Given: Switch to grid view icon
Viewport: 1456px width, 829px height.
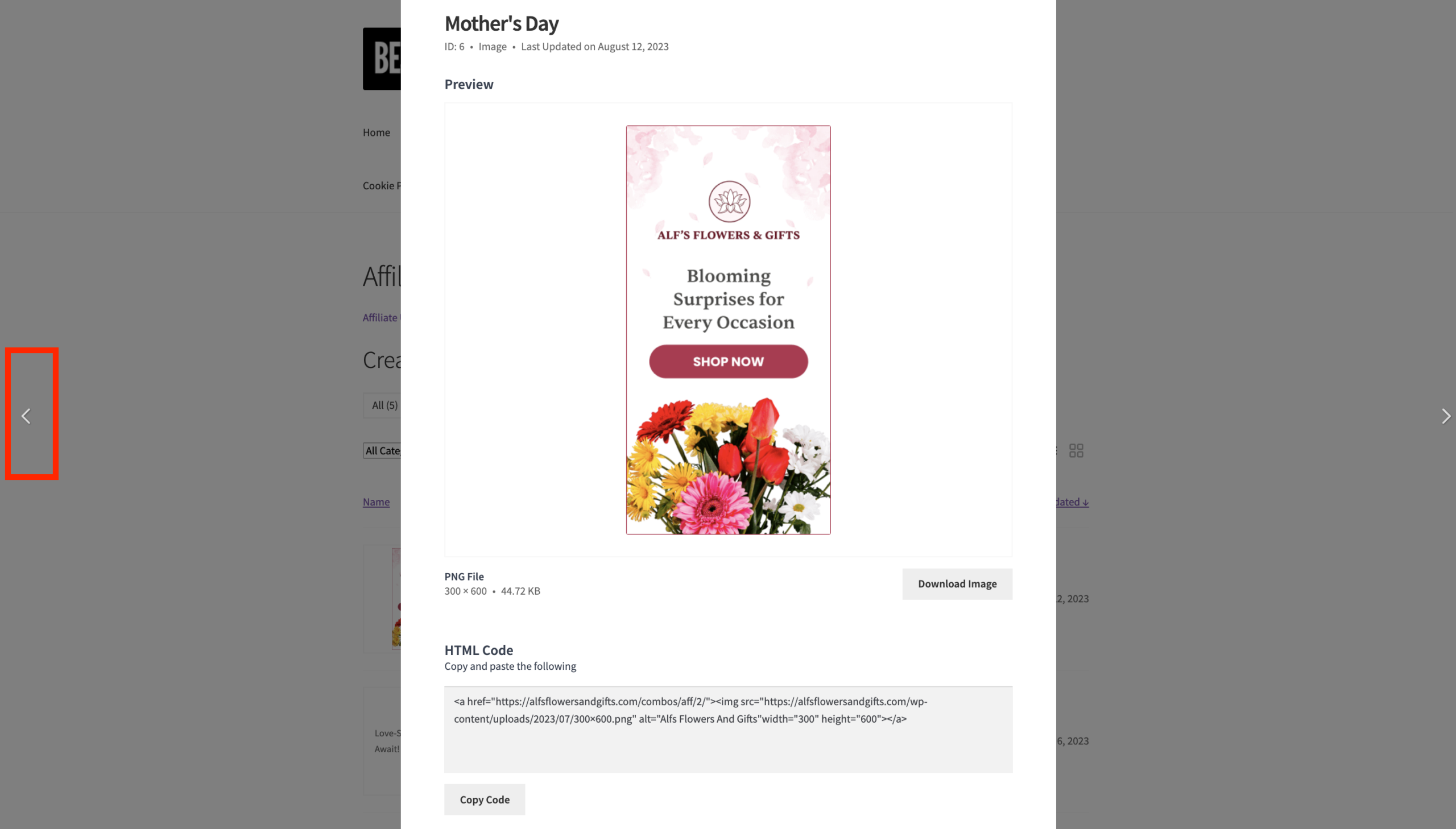Looking at the screenshot, I should [x=1076, y=450].
